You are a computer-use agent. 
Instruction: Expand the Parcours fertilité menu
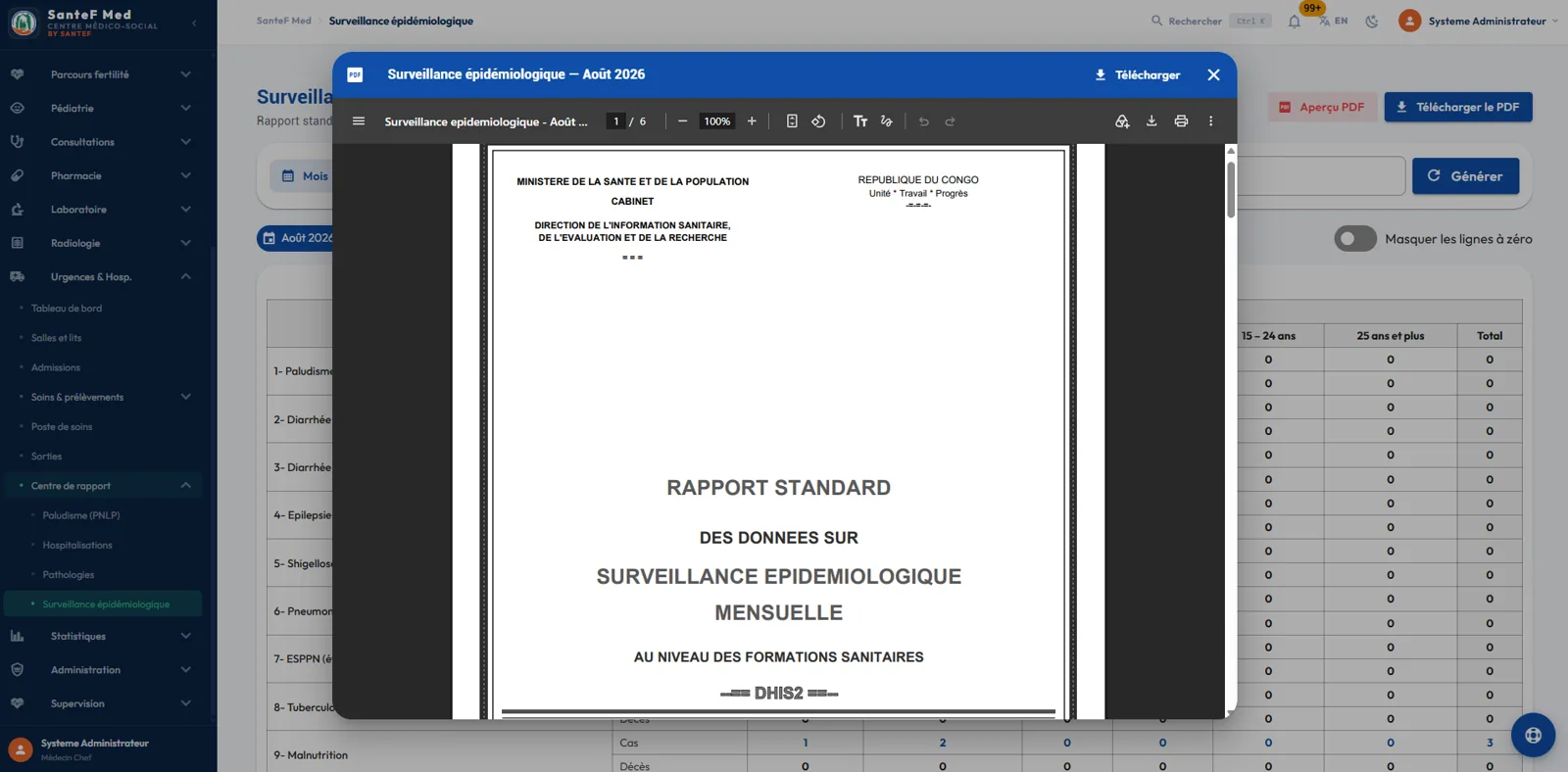pyautogui.click(x=102, y=74)
